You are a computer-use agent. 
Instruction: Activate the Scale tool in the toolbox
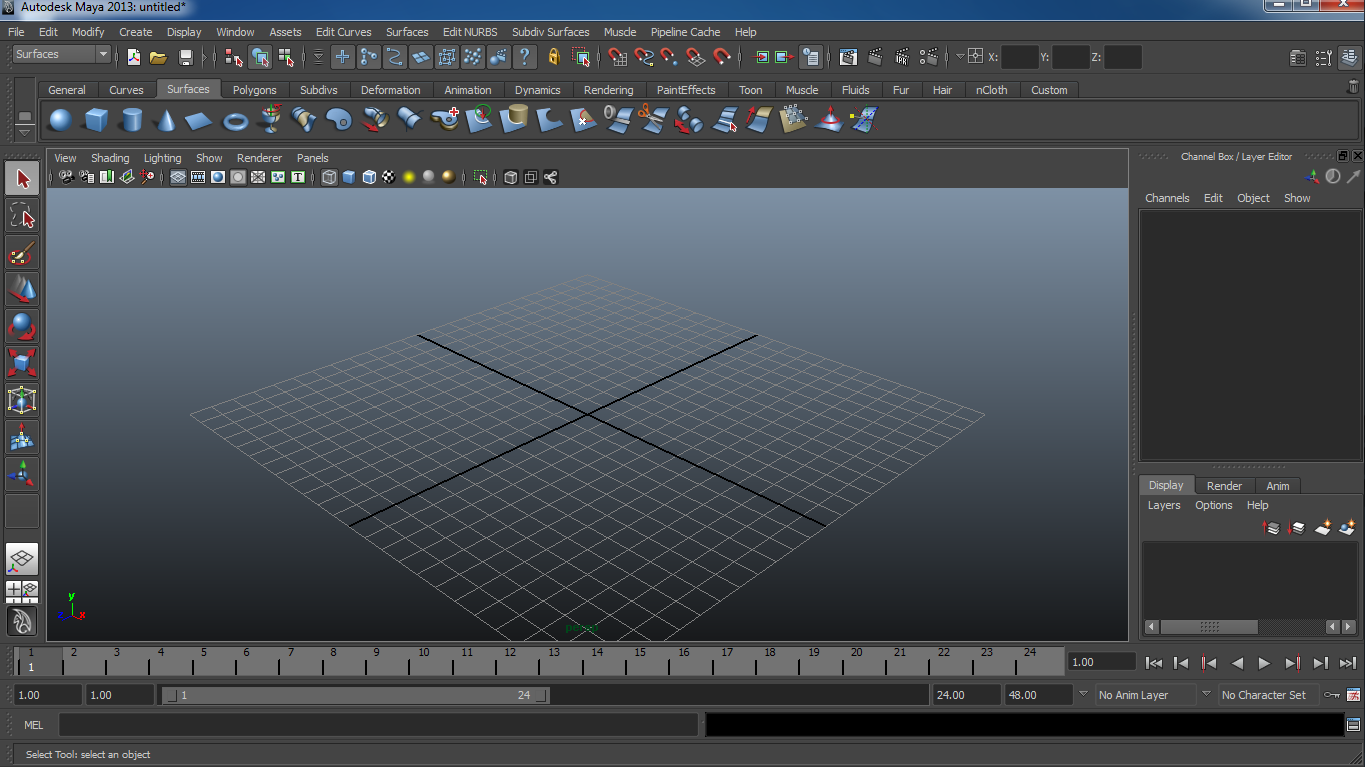coord(22,363)
